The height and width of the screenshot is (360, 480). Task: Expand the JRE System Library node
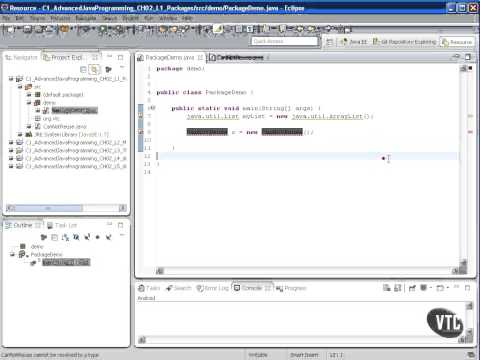point(20,134)
